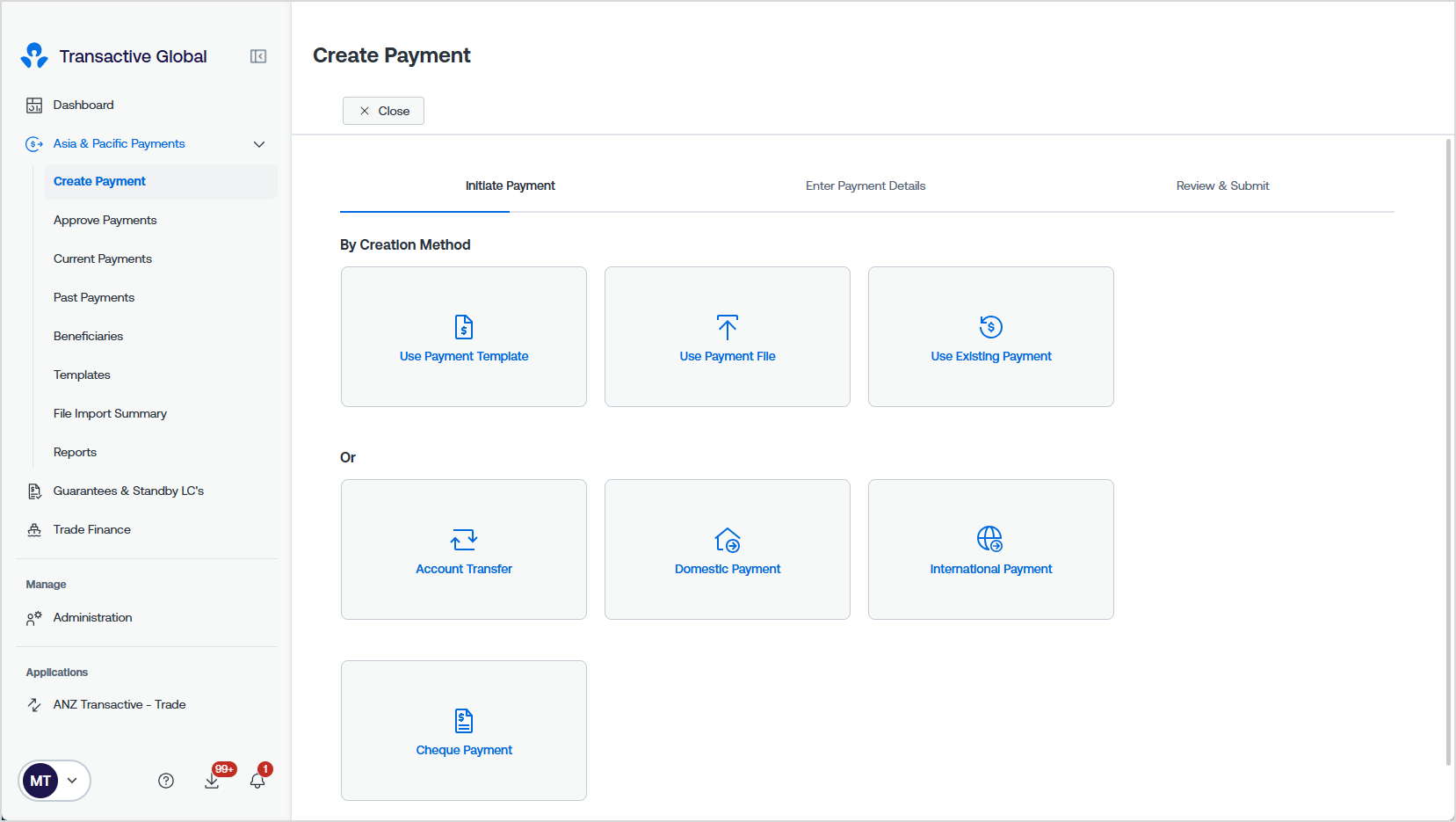Click the Cheque Payment document icon
1456x822 pixels.
coord(464,721)
